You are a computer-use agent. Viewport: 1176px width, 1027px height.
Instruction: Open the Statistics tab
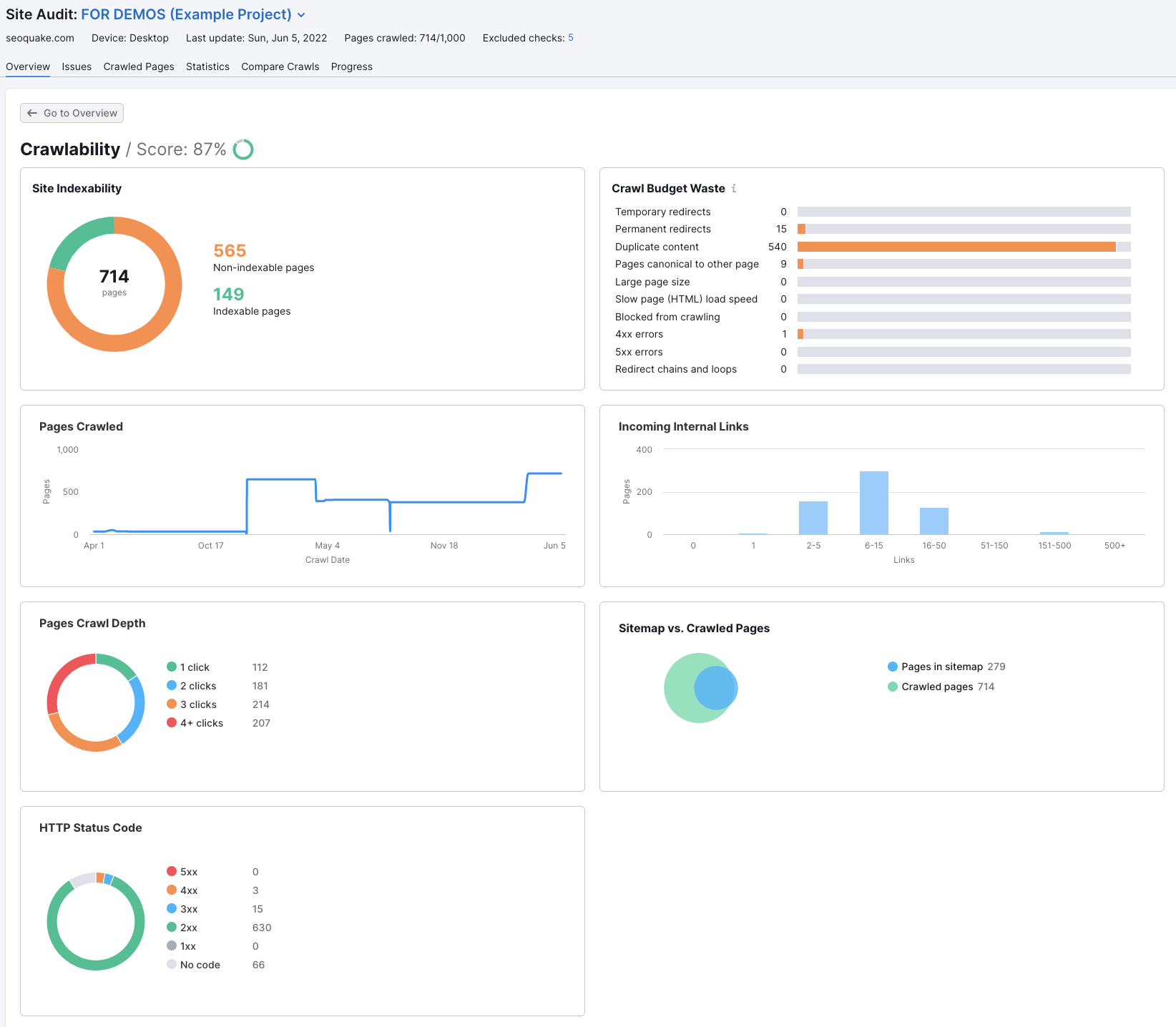tap(207, 67)
